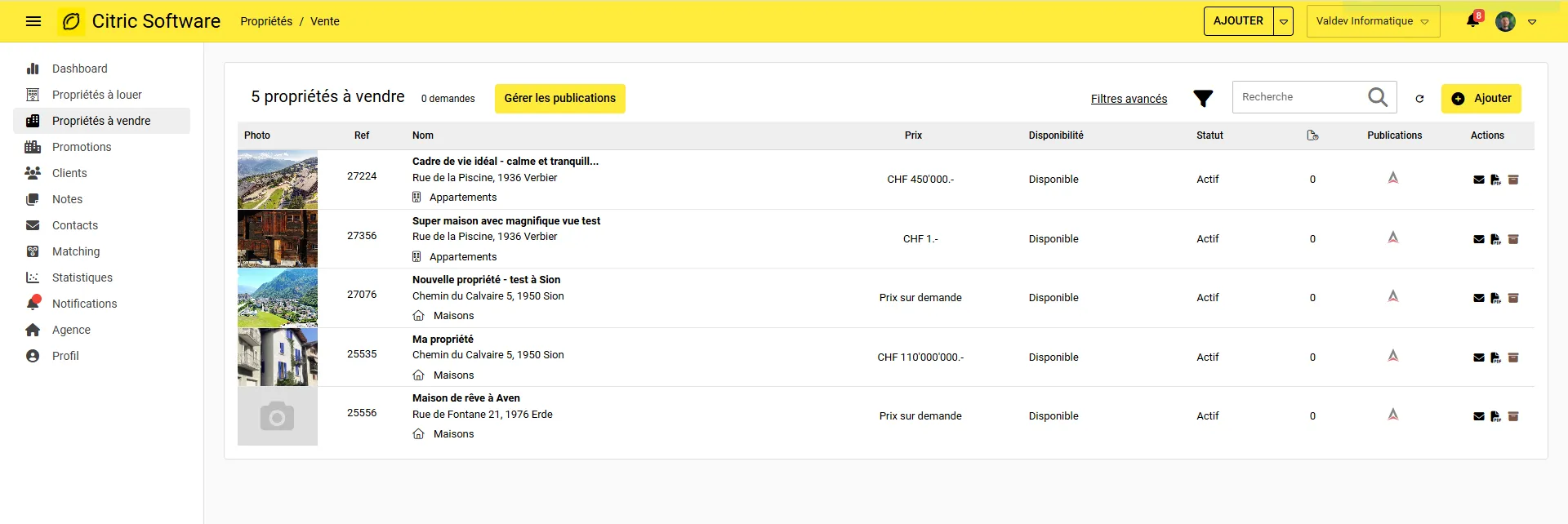Email property 27224 via envelope icon
The height and width of the screenshot is (524, 1568).
[x=1479, y=180]
